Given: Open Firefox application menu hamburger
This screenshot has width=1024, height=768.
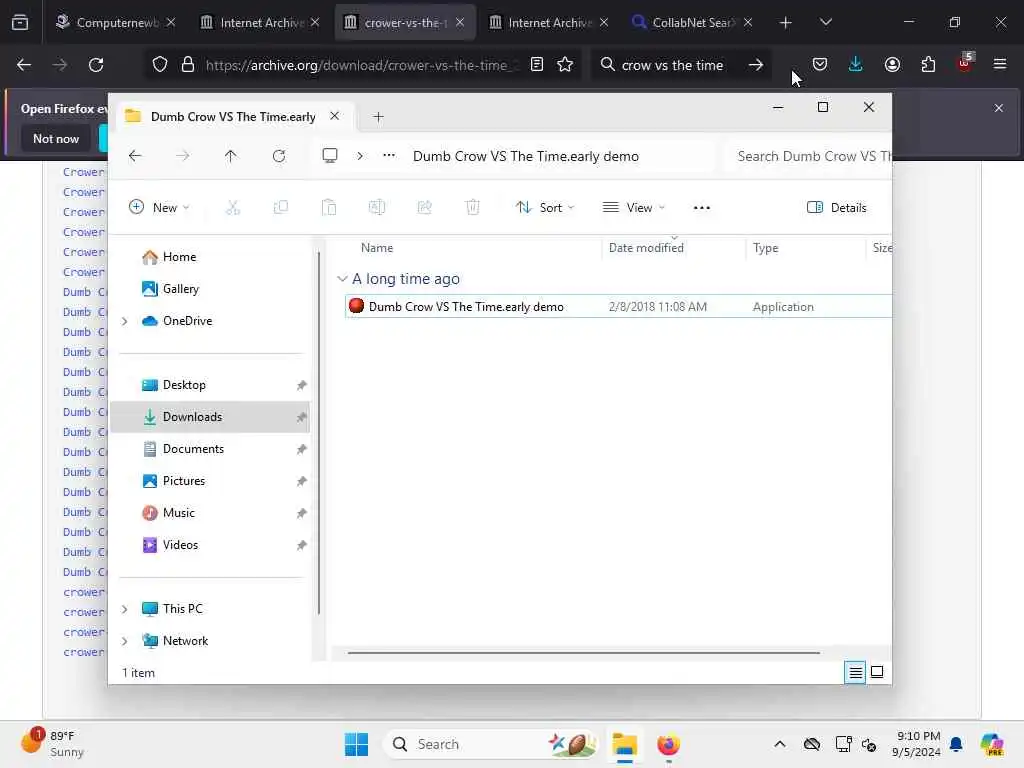Looking at the screenshot, I should pyautogui.click(x=1000, y=64).
